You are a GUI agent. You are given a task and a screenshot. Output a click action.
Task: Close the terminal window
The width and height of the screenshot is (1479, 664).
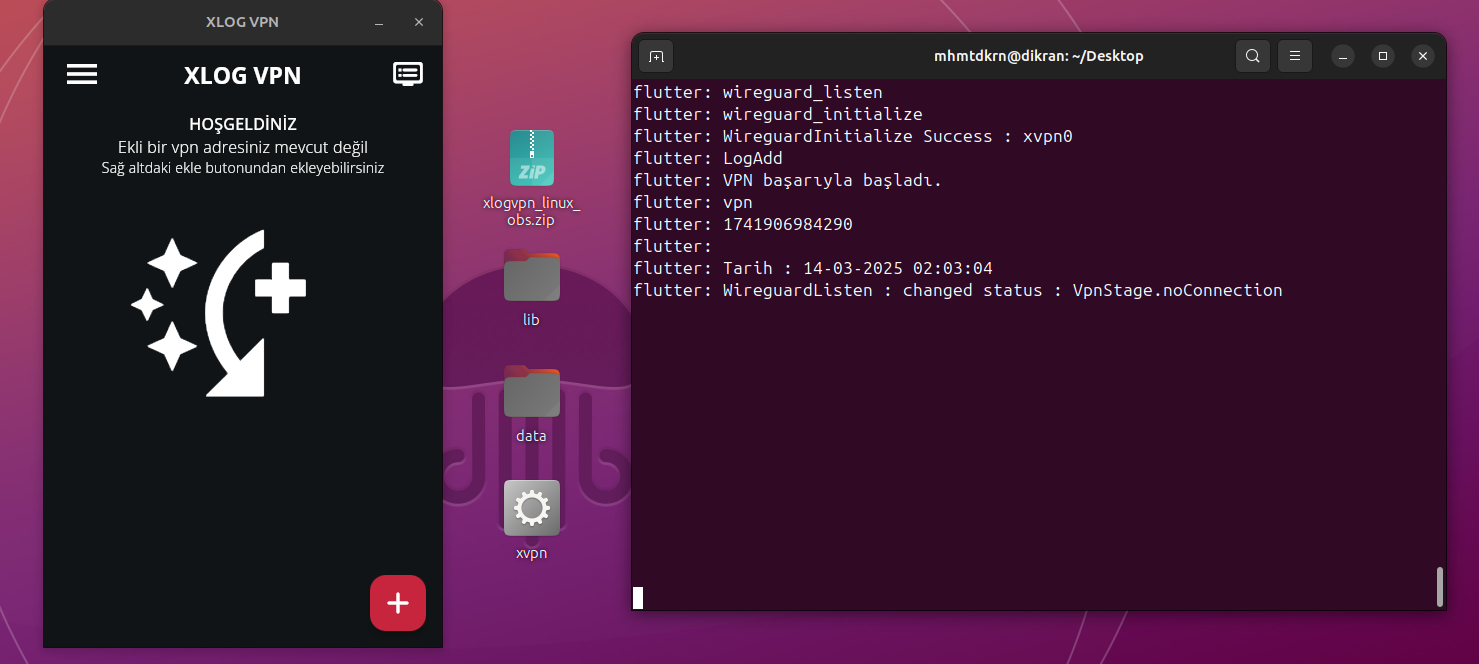tap(1423, 56)
